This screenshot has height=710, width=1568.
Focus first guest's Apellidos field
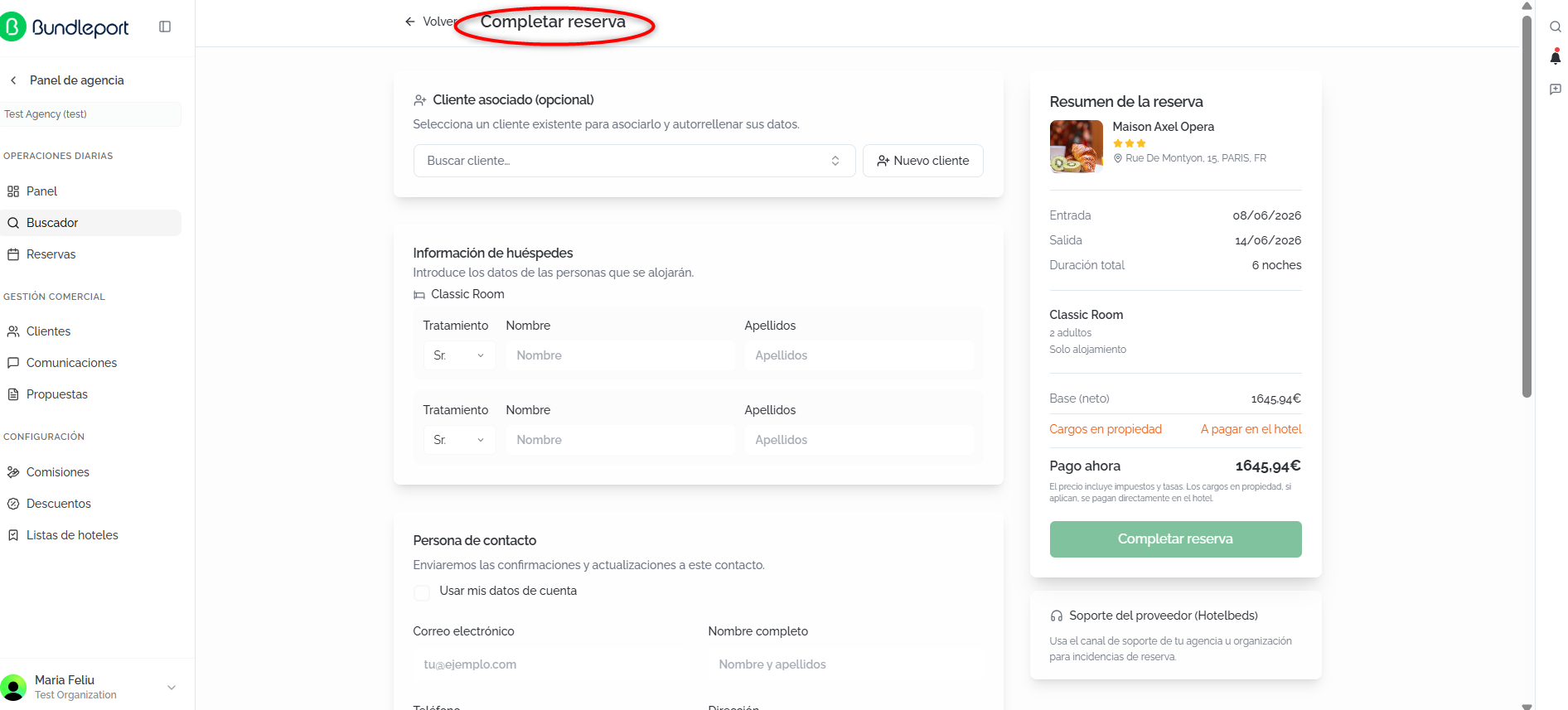[859, 355]
